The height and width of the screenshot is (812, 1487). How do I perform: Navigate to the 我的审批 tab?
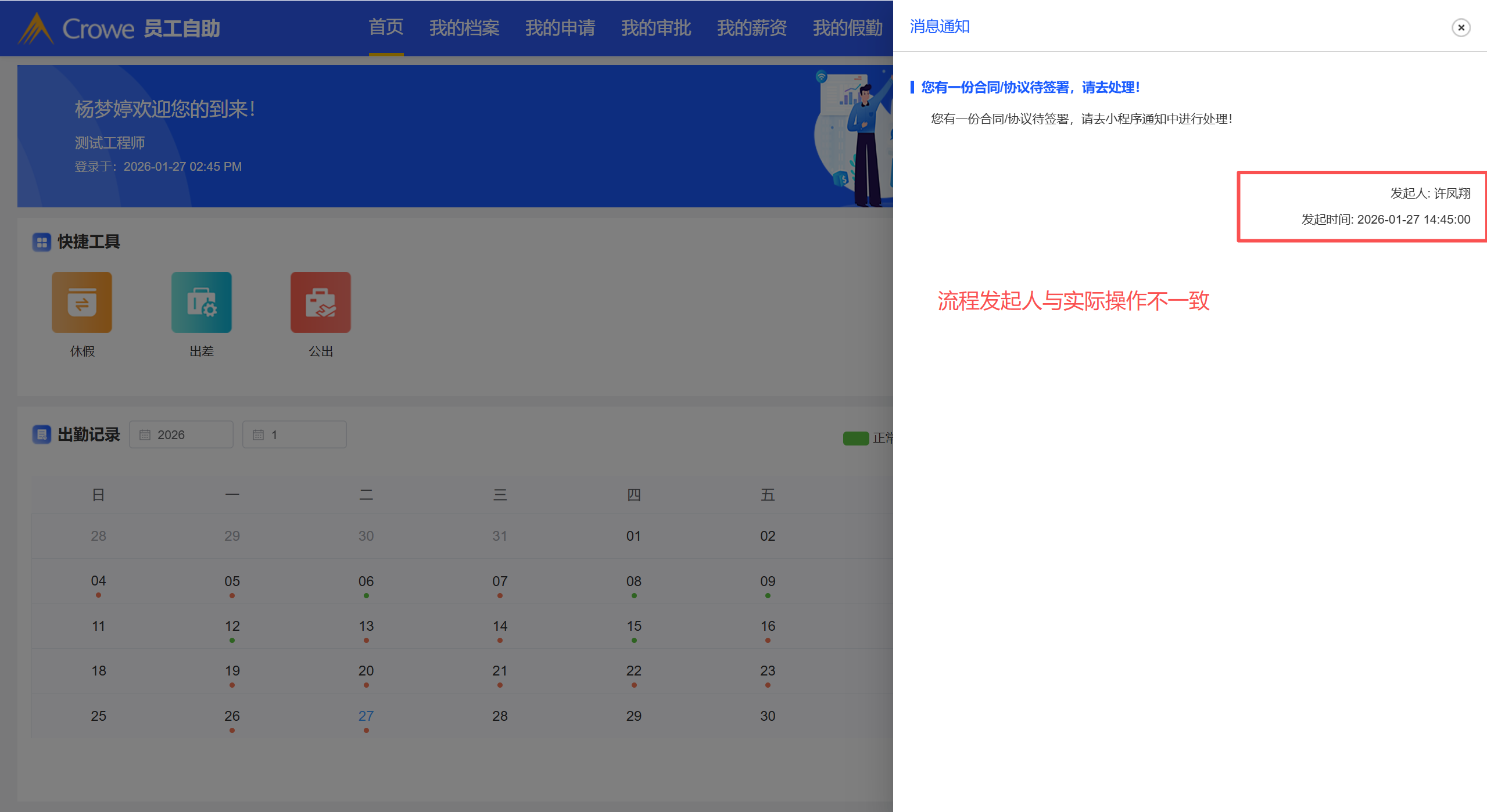tap(656, 28)
